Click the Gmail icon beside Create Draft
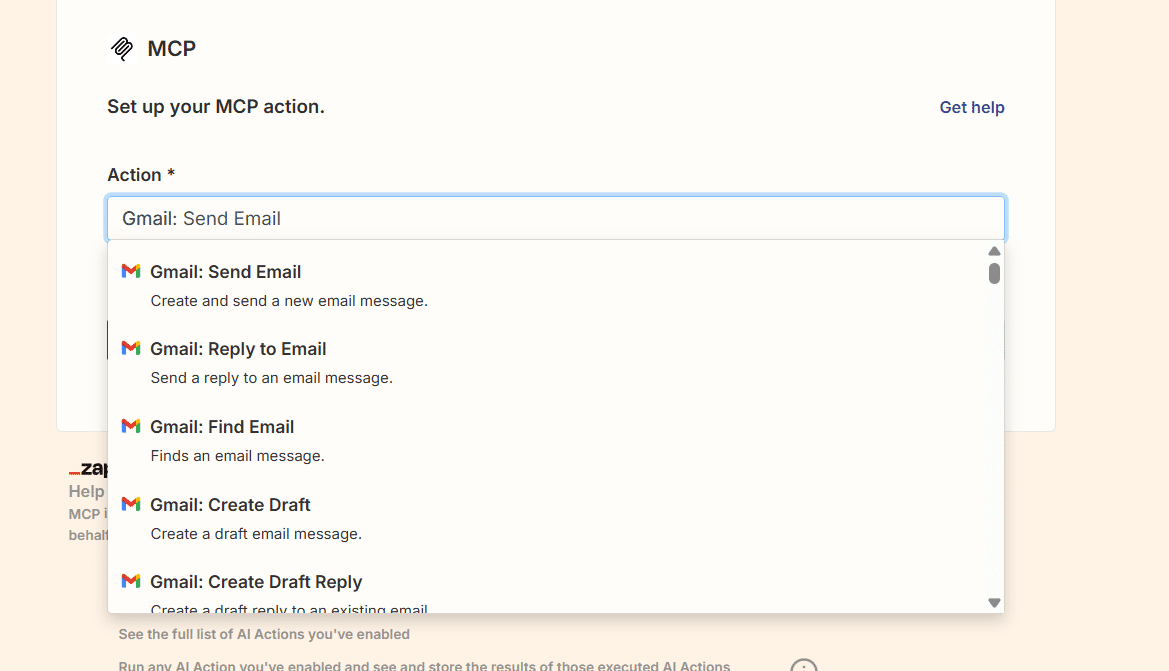Screen dimensions: 1169x671 point(131,504)
